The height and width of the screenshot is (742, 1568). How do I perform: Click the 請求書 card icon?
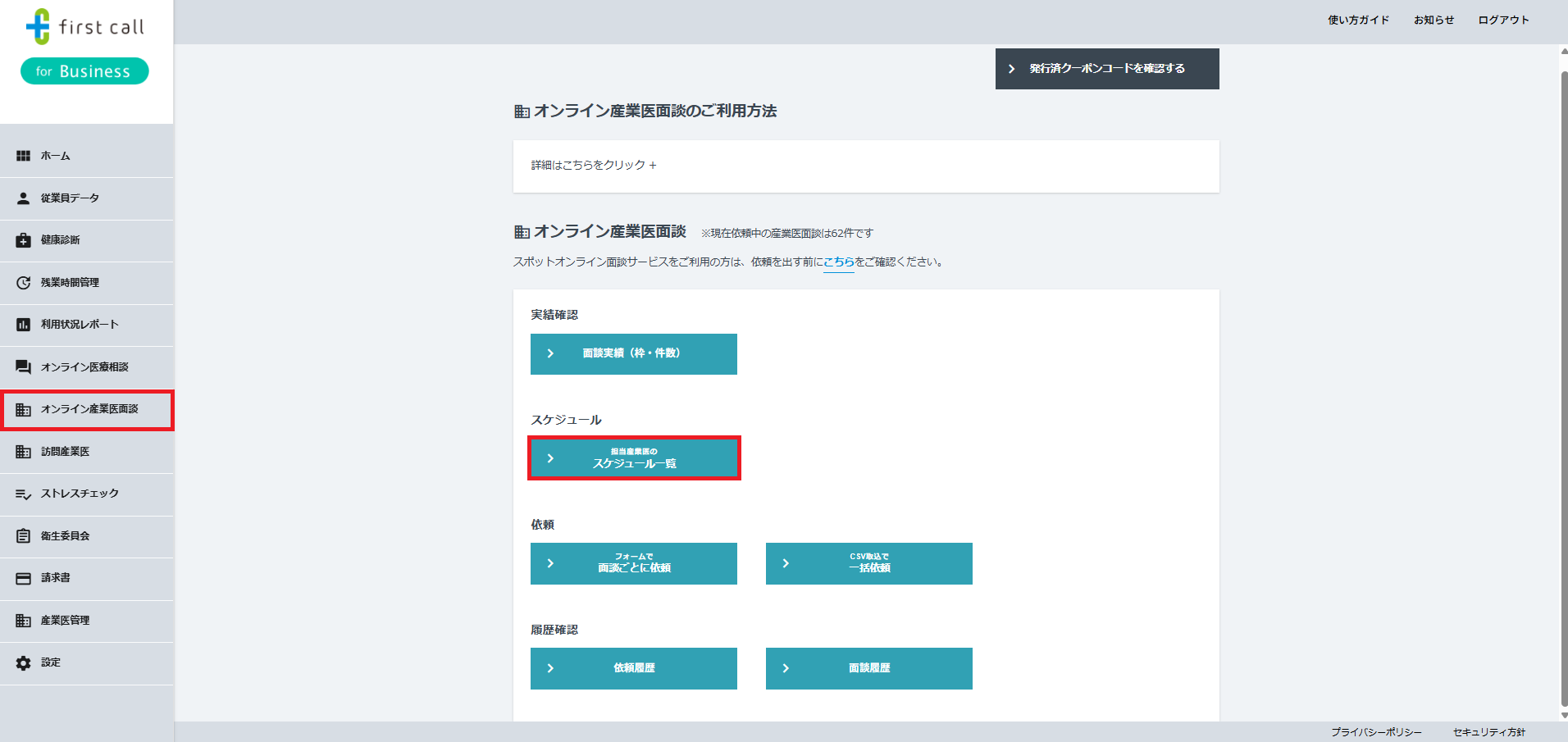pyautogui.click(x=23, y=578)
